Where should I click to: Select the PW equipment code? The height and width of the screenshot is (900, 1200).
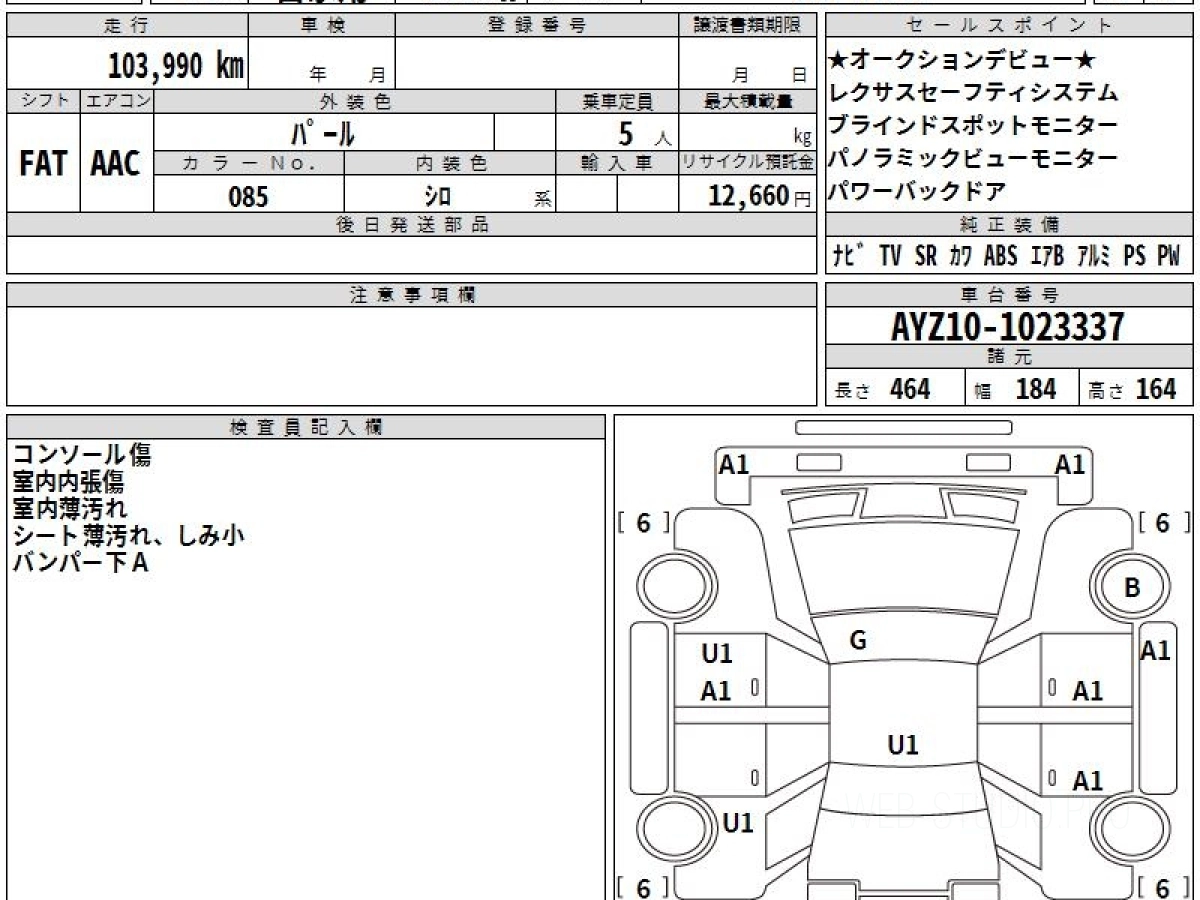1169,256
